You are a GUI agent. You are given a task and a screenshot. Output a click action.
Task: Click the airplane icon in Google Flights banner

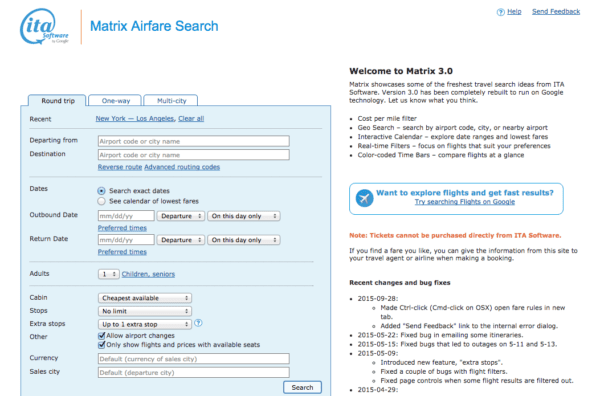pos(364,198)
